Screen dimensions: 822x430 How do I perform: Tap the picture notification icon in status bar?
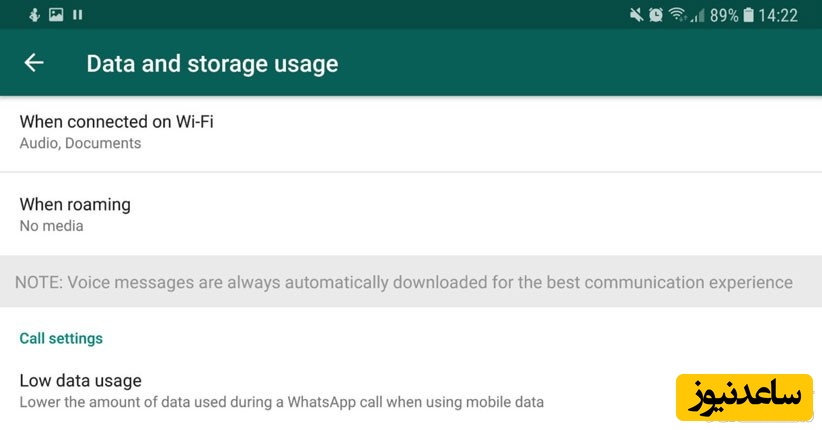[56, 15]
